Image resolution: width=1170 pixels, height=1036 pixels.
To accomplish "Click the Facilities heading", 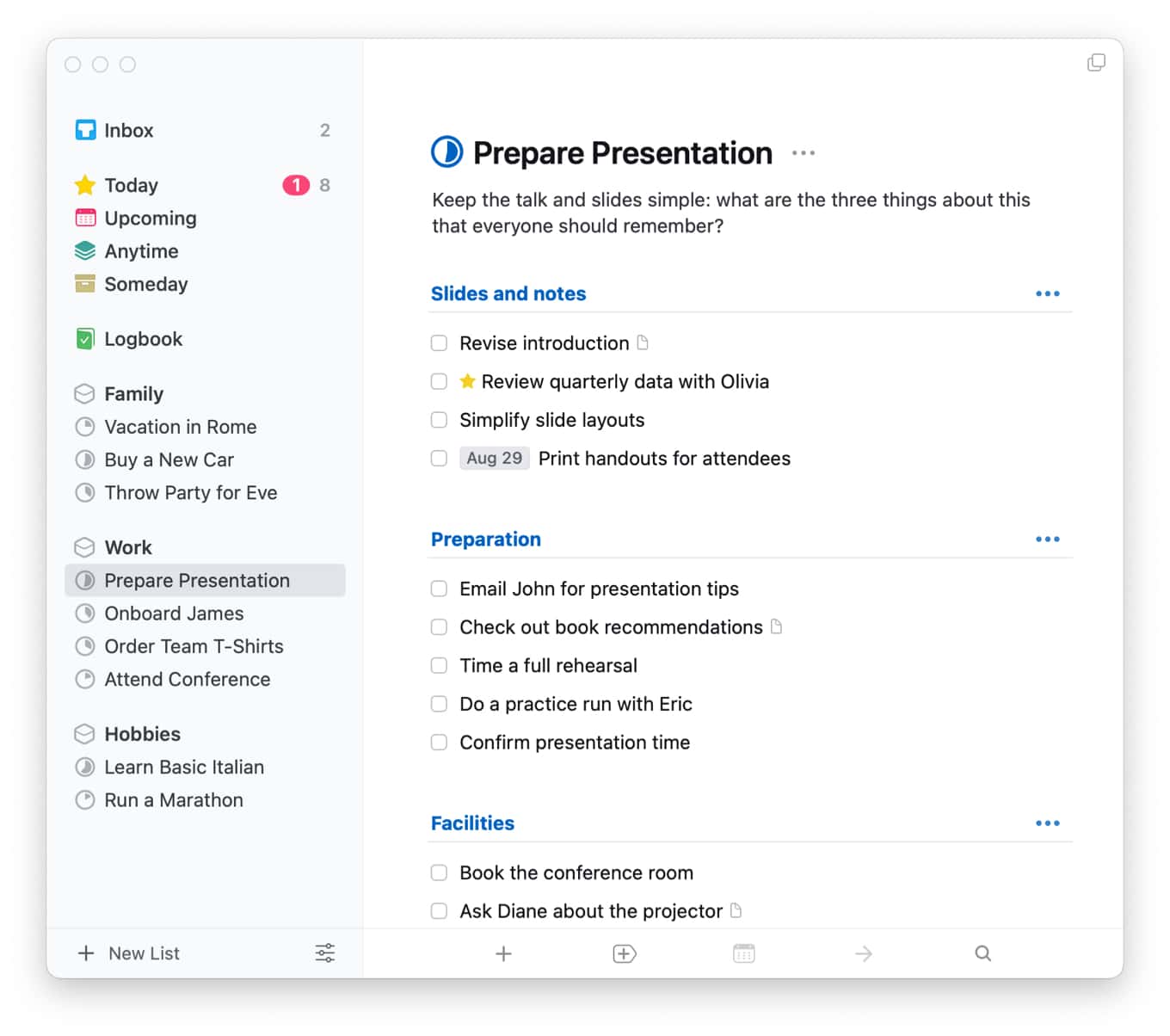I will tap(472, 823).
